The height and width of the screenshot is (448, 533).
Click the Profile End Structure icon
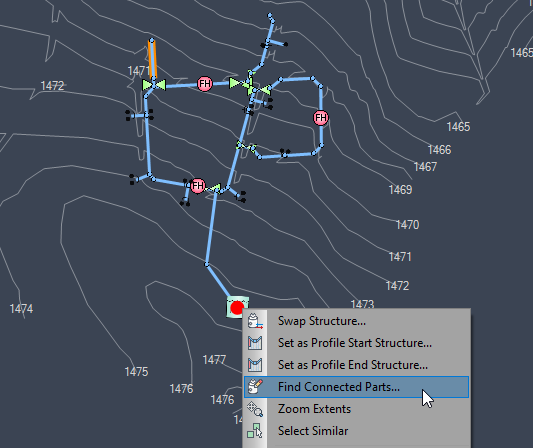255,365
